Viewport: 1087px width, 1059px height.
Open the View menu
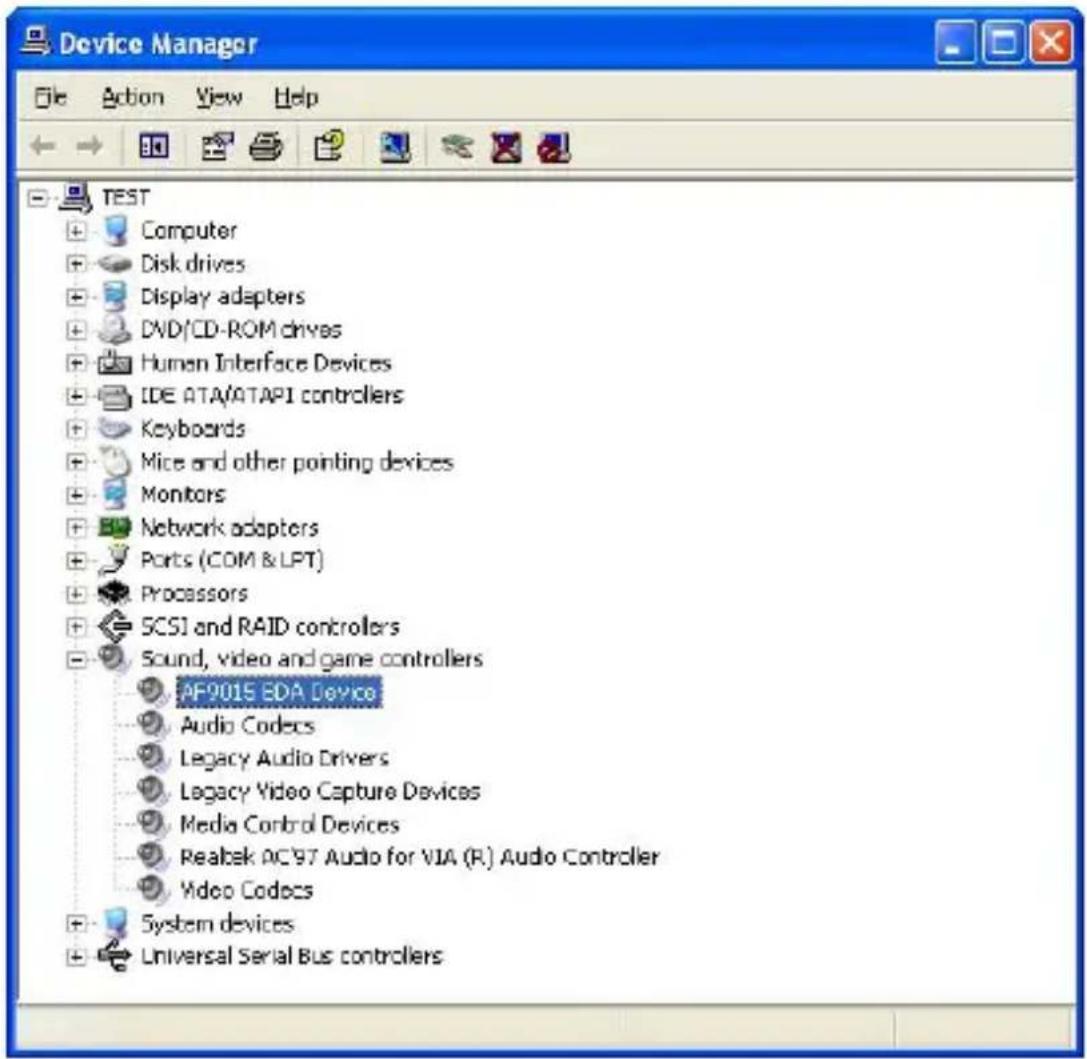point(218,97)
